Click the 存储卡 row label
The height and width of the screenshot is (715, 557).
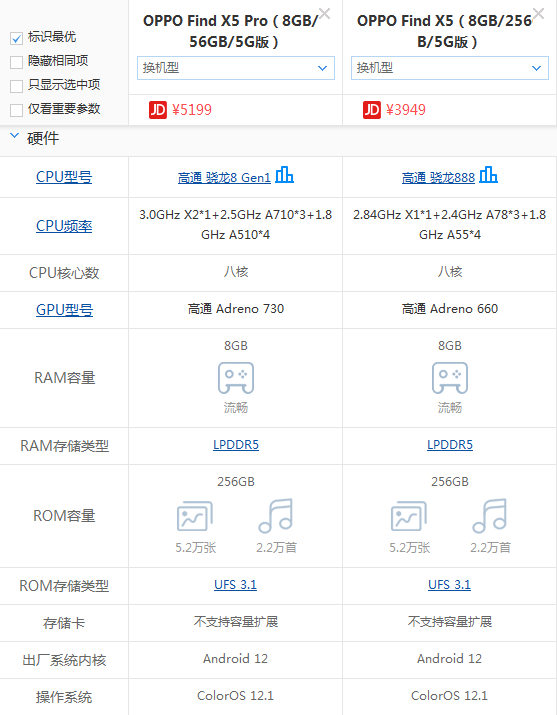pos(64,623)
